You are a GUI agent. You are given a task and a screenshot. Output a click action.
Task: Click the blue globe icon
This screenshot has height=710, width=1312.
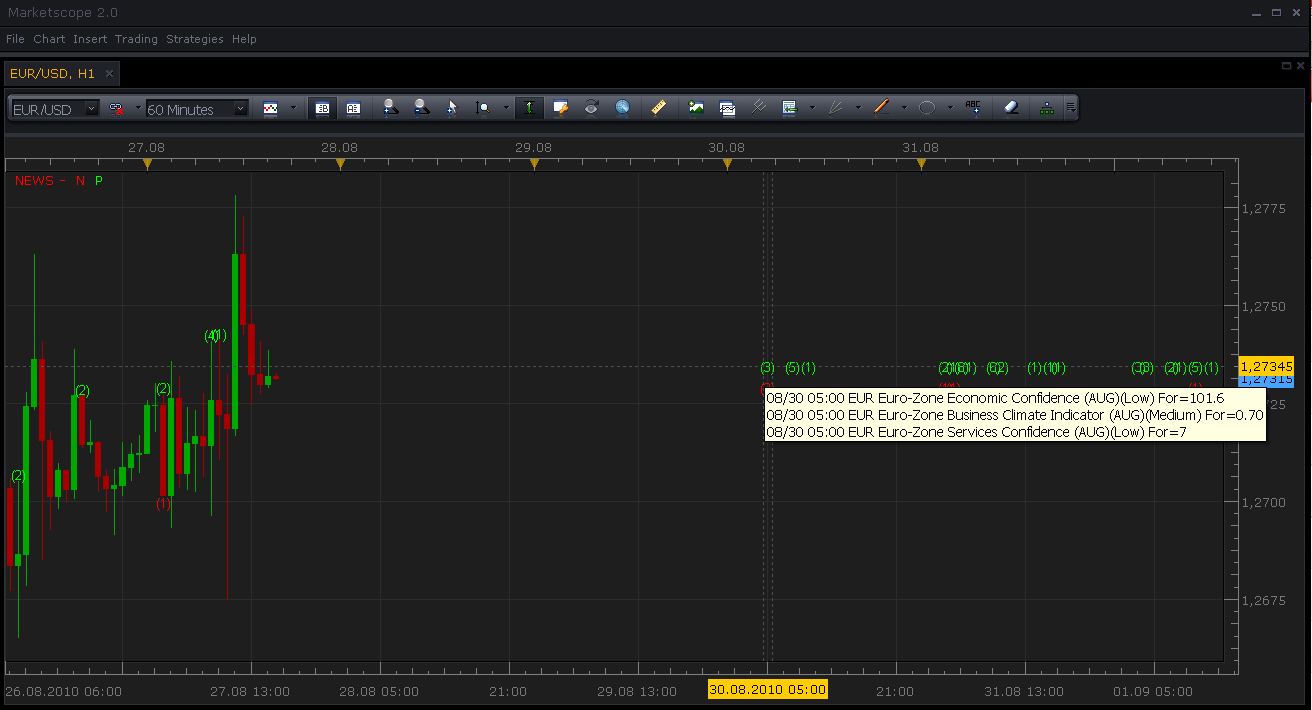click(x=622, y=108)
